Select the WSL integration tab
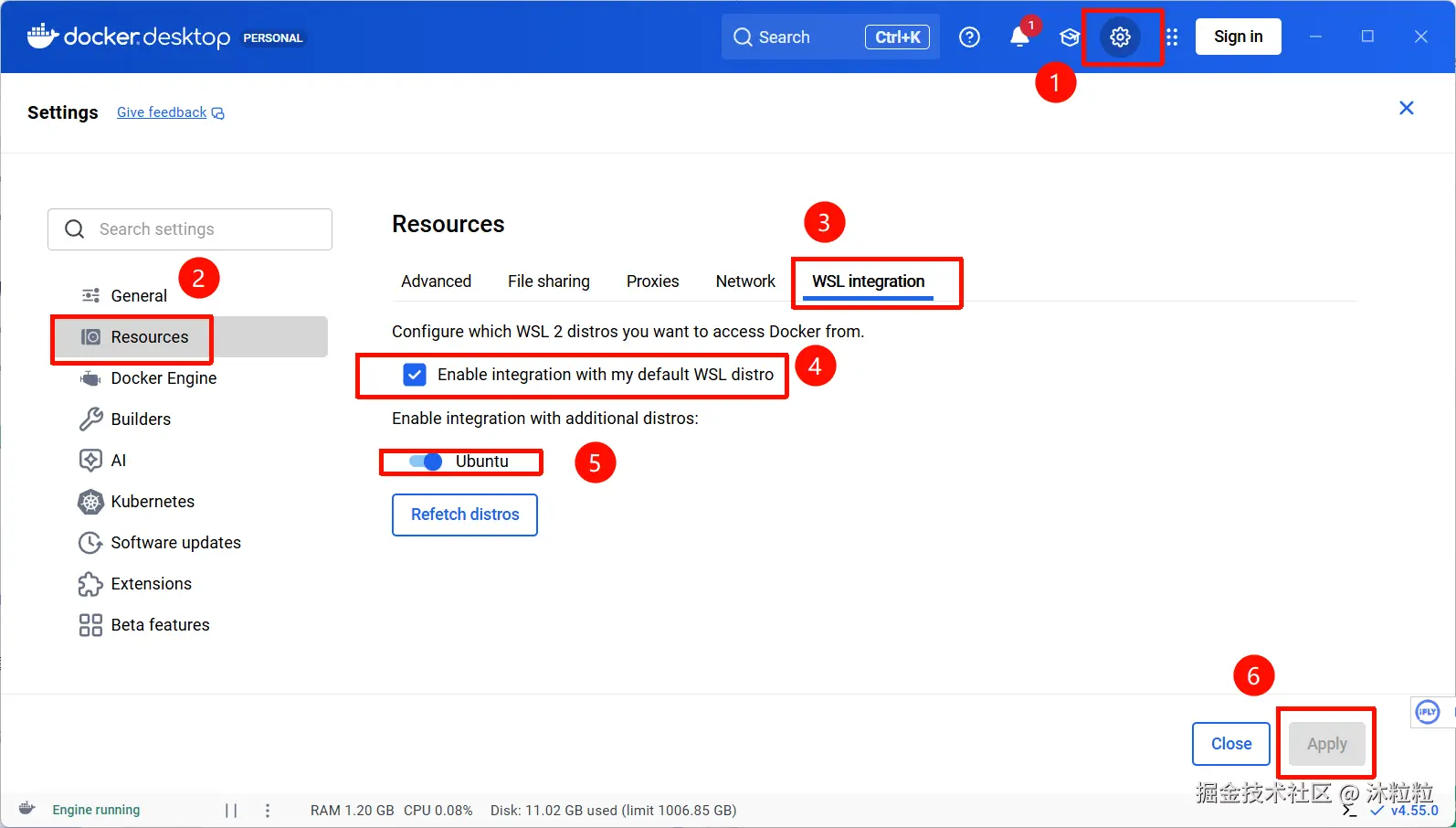Screen dimensions: 1456x828 click(869, 281)
